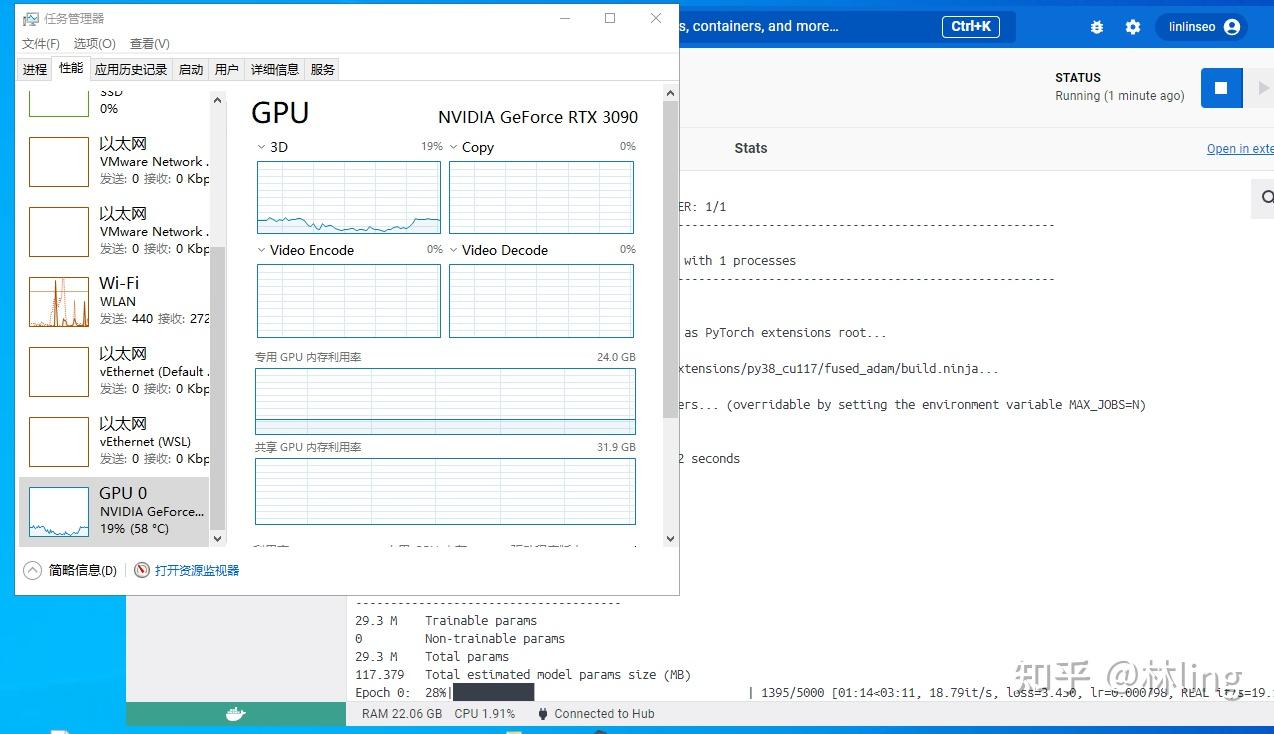Click the 24.0 GB dedicated memory value
This screenshot has width=1274, height=734.
pos(616,357)
